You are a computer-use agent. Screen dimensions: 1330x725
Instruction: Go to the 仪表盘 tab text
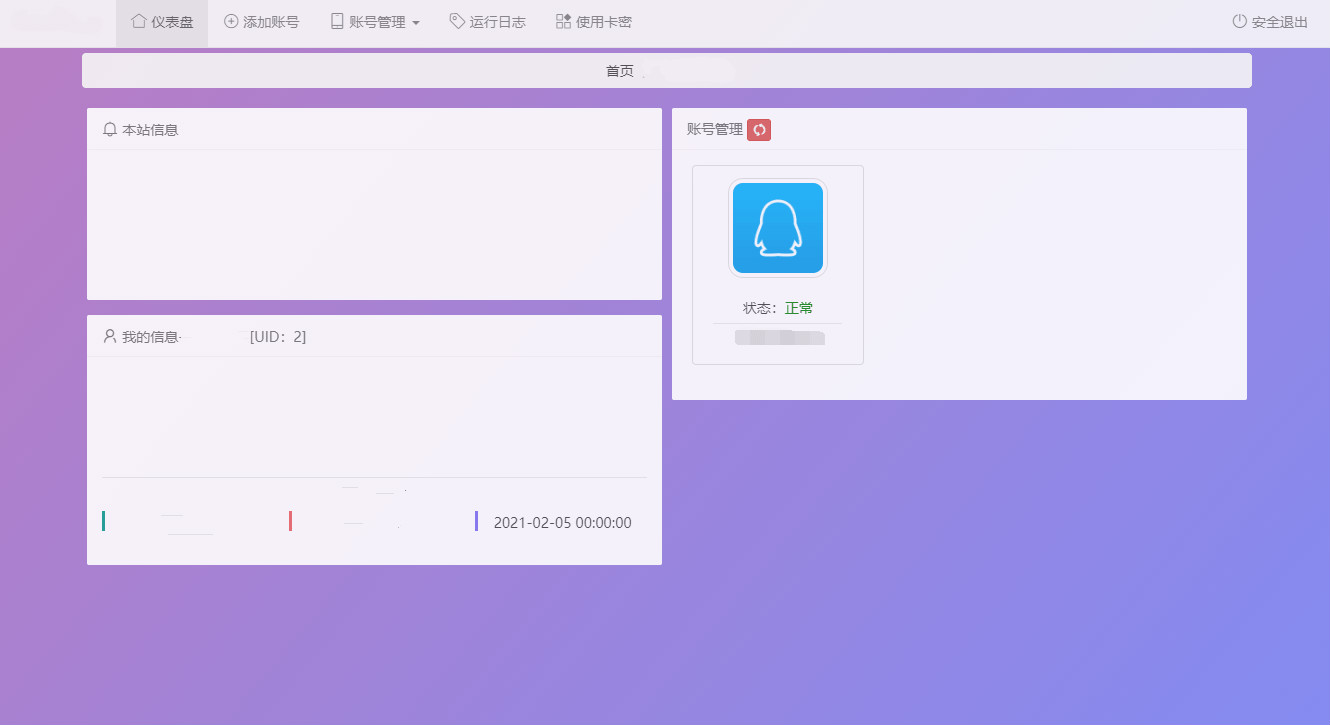(x=172, y=22)
